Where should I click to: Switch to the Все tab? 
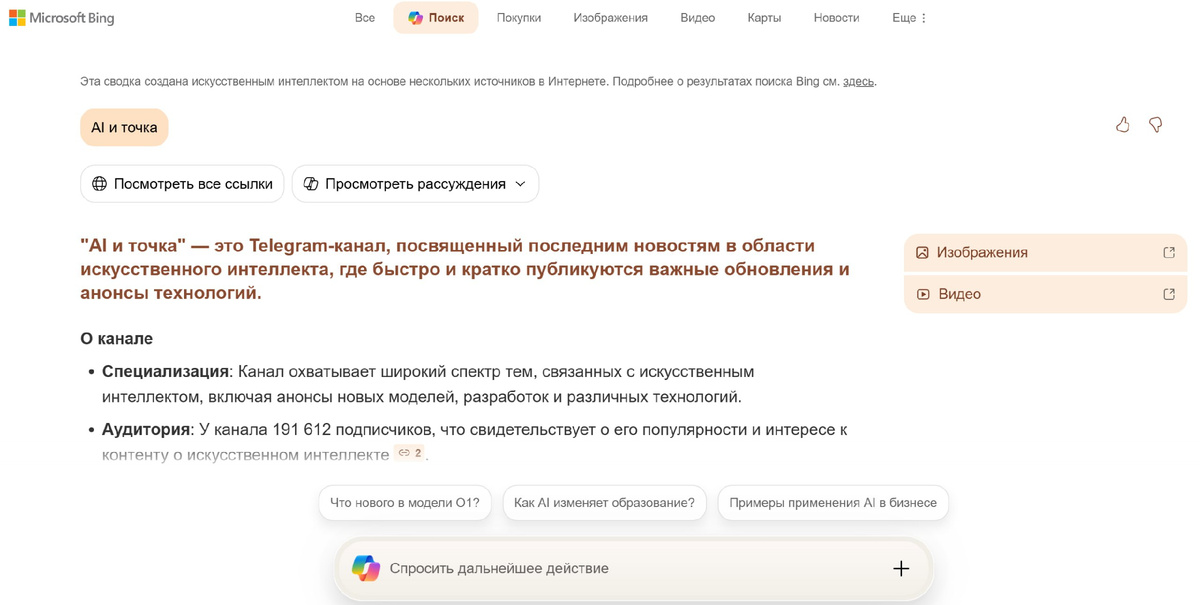coord(365,18)
